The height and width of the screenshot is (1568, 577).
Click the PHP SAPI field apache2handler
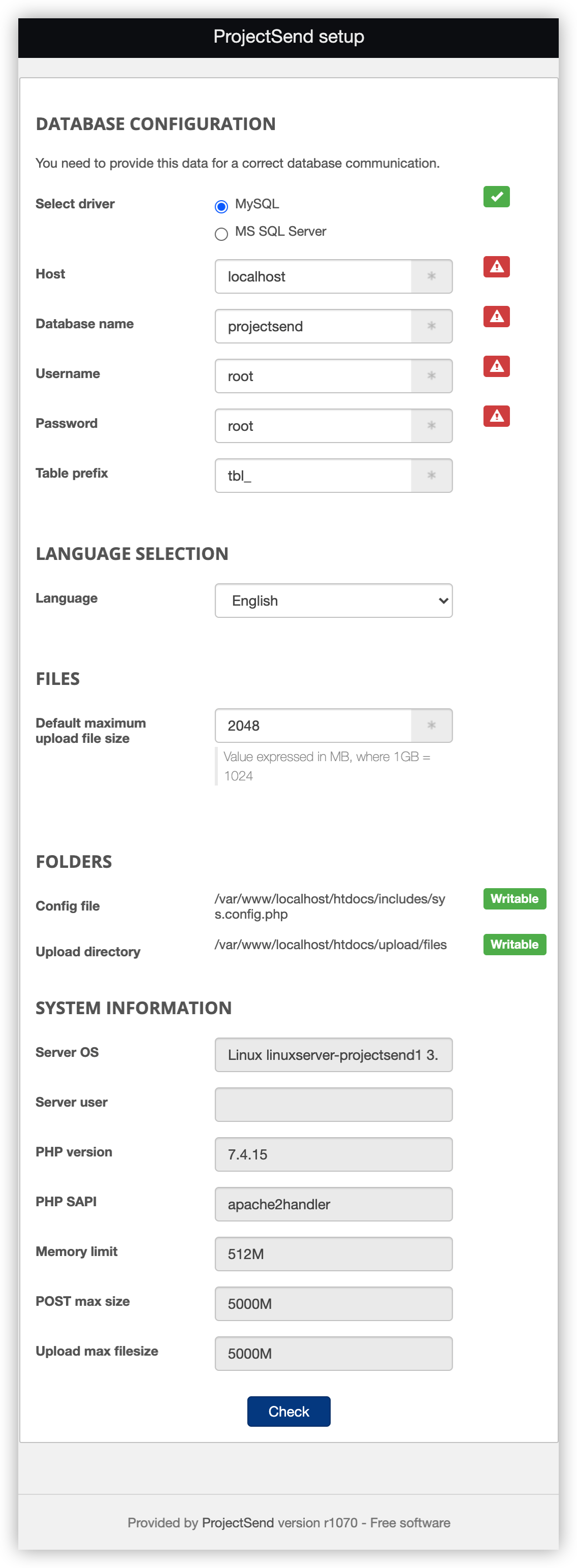tap(334, 1204)
